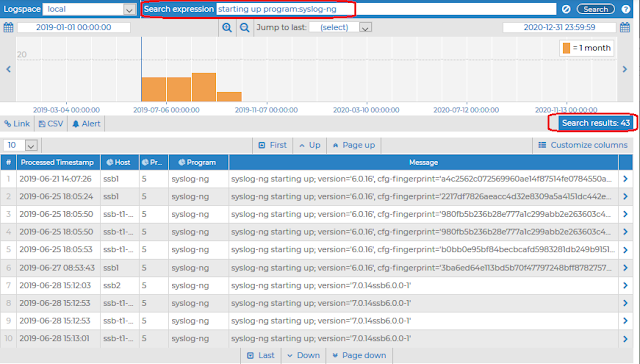This screenshot has height=364, width=640.
Task: Click host ssb2 cell
Action: coord(112,285)
